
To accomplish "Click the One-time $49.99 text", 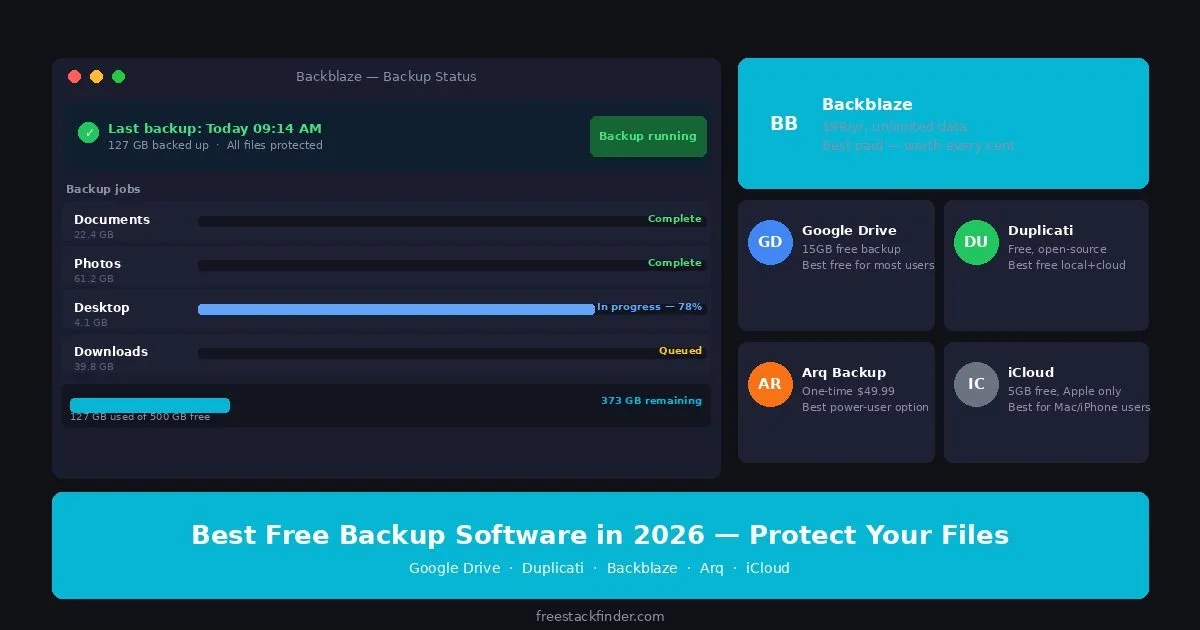I will [x=848, y=391].
